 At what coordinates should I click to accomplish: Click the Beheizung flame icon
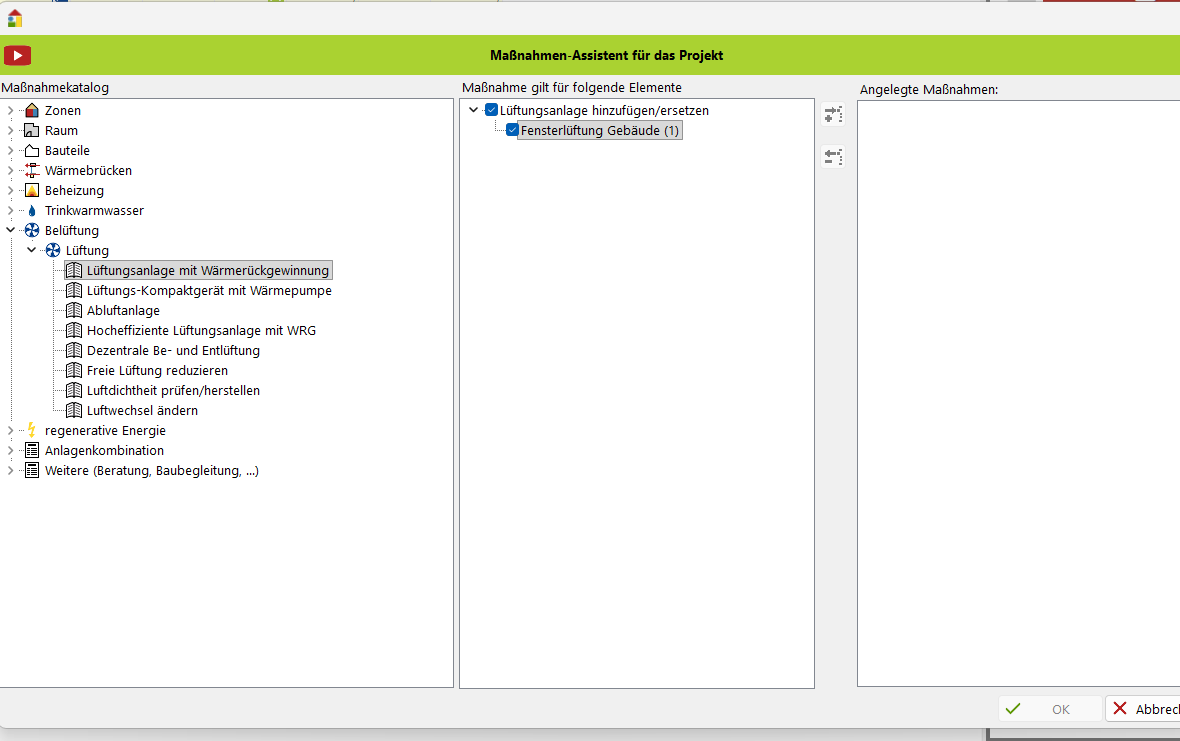(32, 191)
